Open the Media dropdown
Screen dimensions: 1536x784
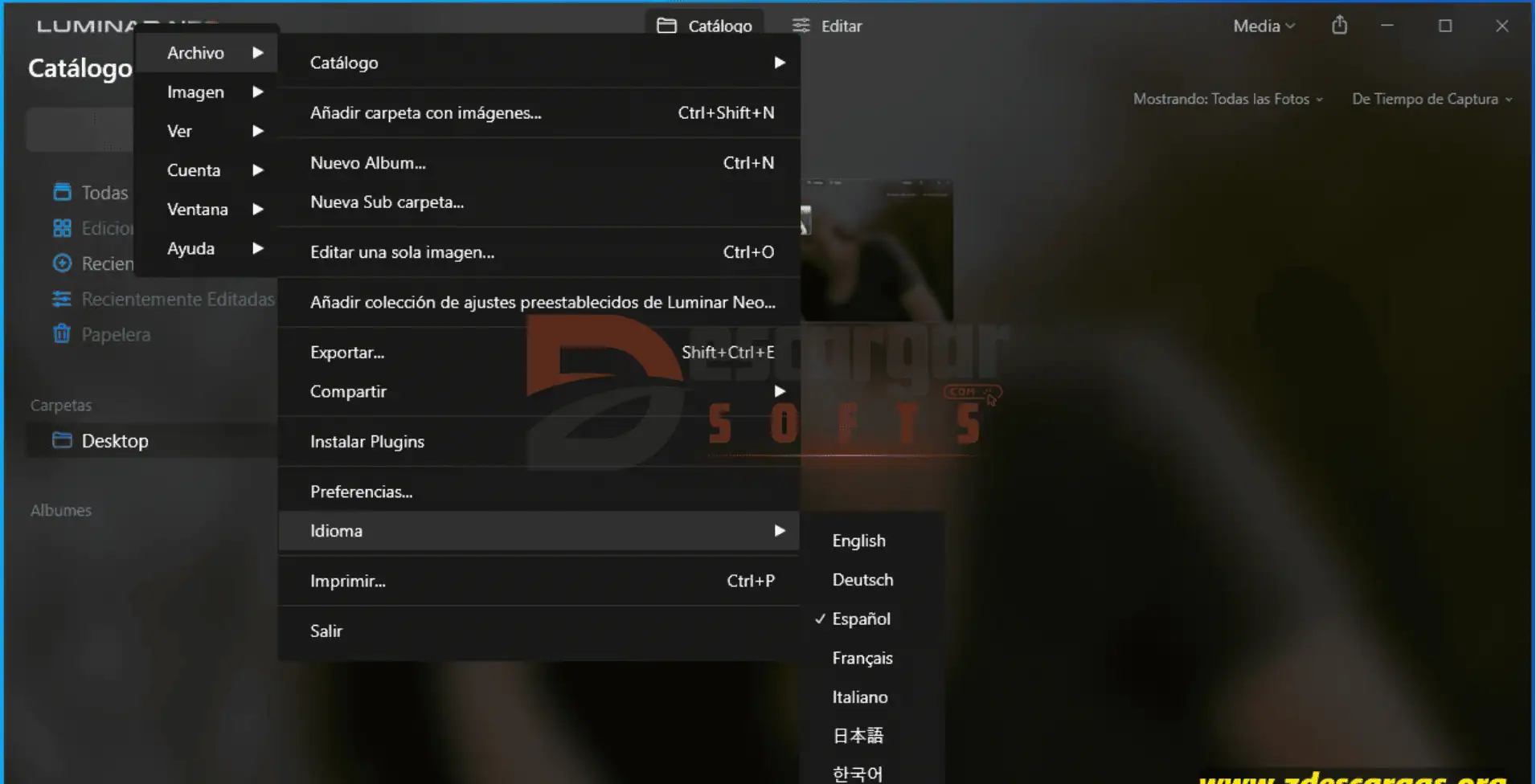point(1264,26)
